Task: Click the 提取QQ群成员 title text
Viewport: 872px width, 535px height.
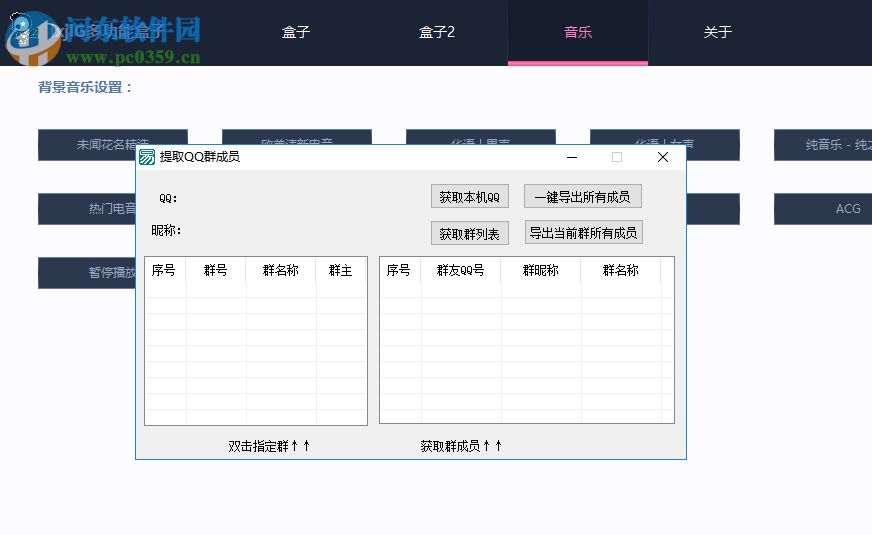Action: coord(200,157)
